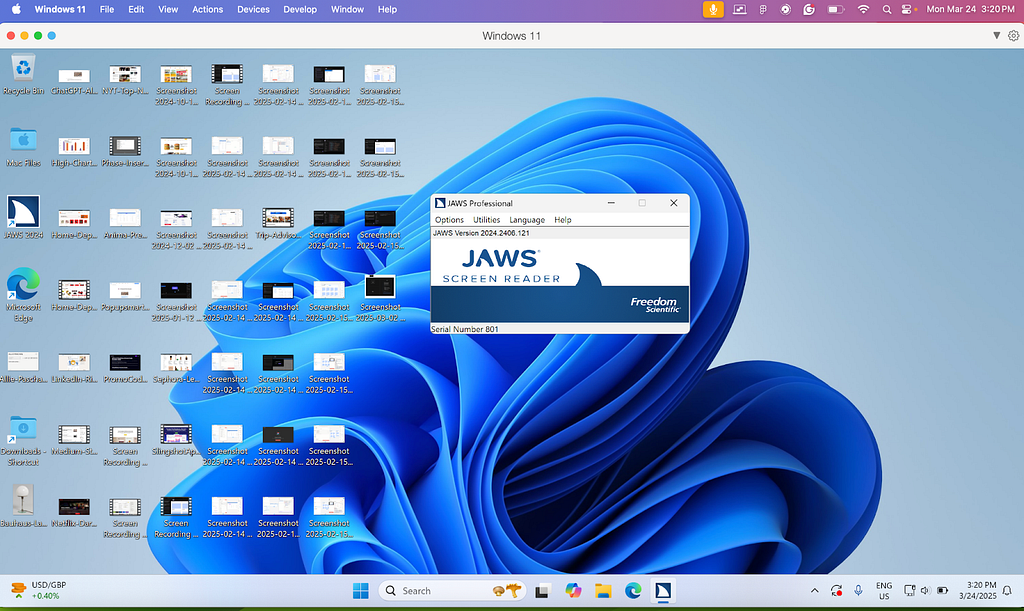Viewport: 1024px width, 611px height.
Task: Select the ChatGPT-AI file thumbnail
Action: click(74, 81)
